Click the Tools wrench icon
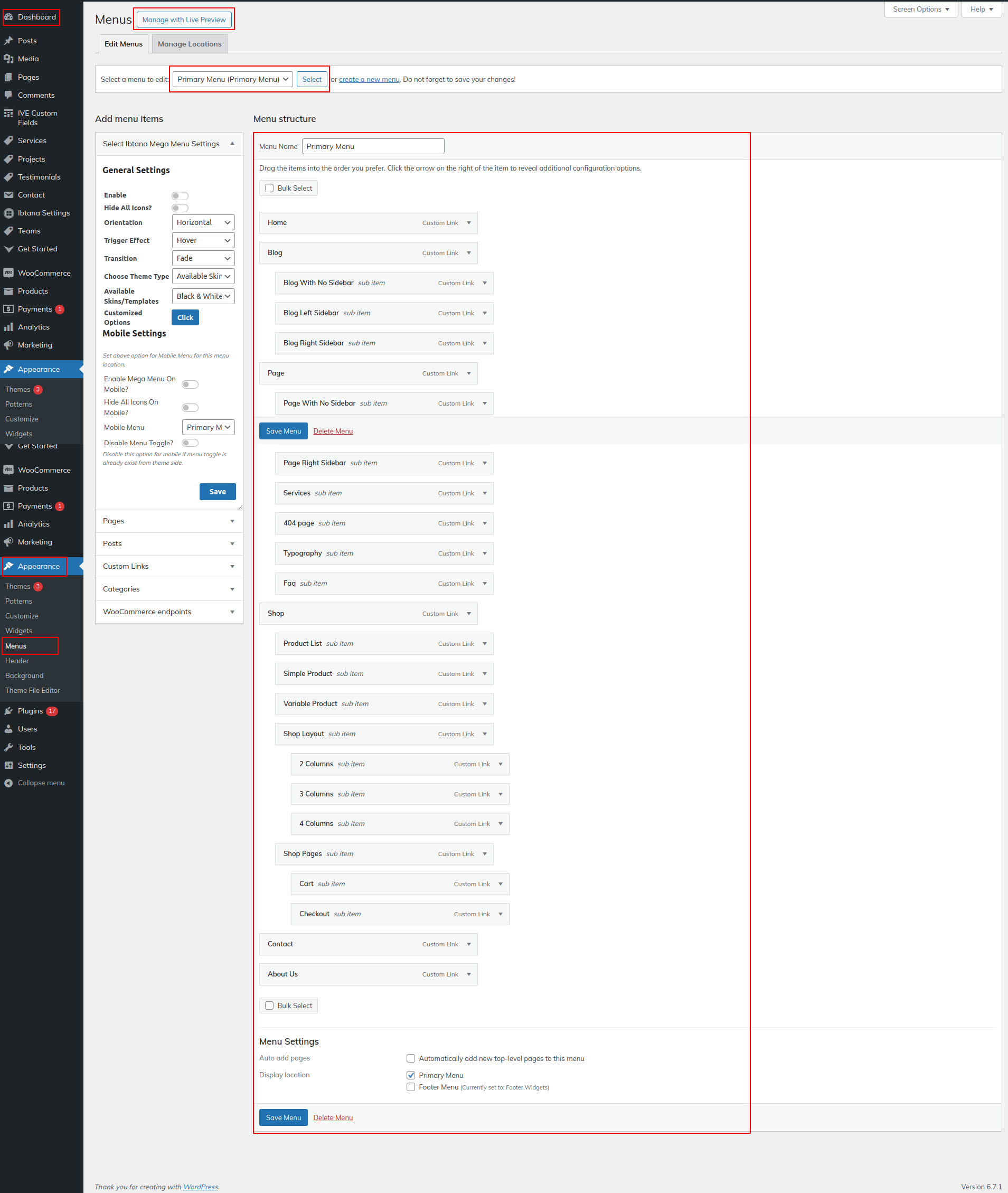The image size is (1008, 1193). (x=8, y=747)
